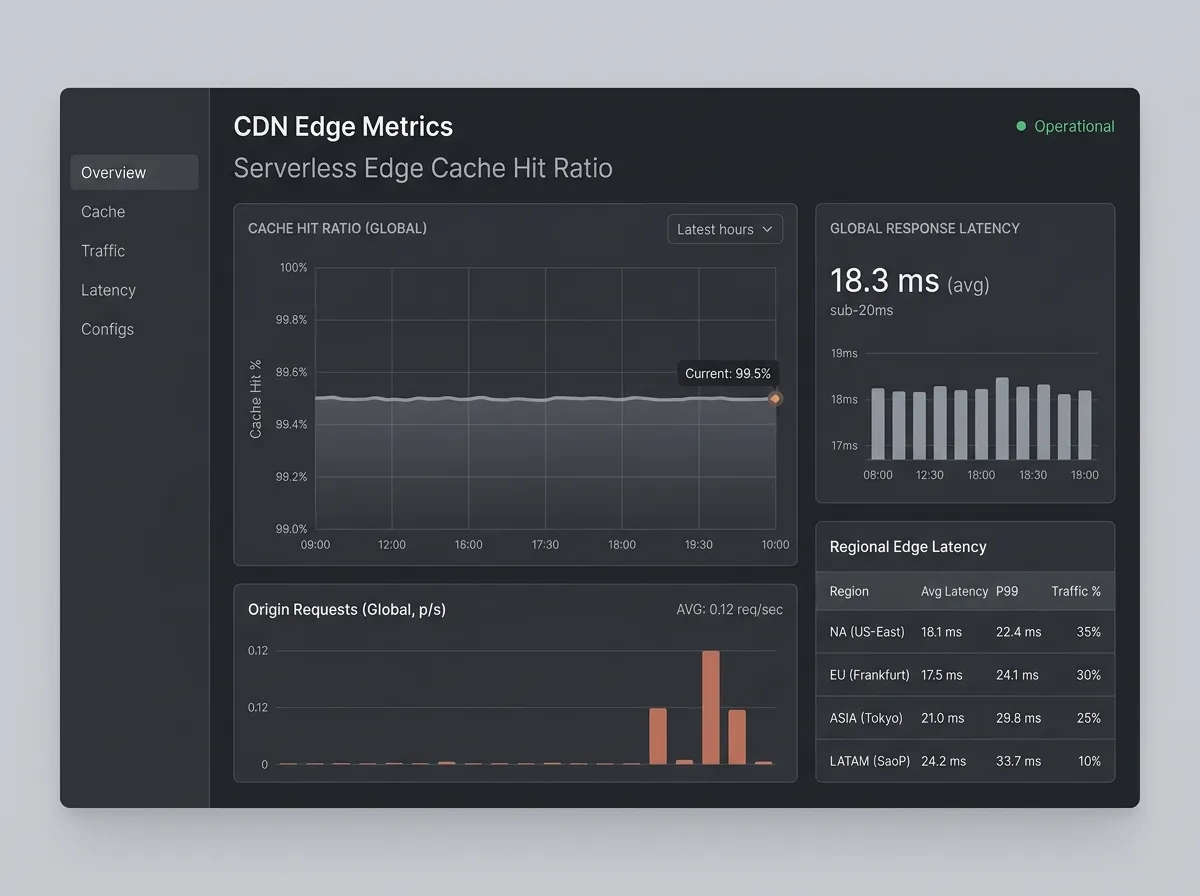The image size is (1200, 896).
Task: Click the Cache Hit % axis title
Action: coord(255,399)
